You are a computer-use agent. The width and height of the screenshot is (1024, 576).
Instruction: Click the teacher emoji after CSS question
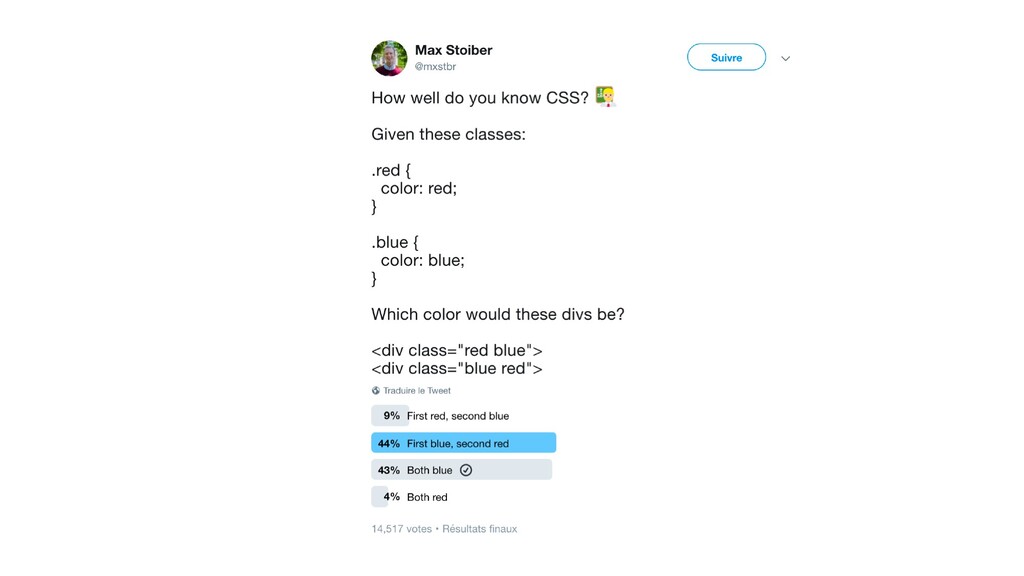605,97
